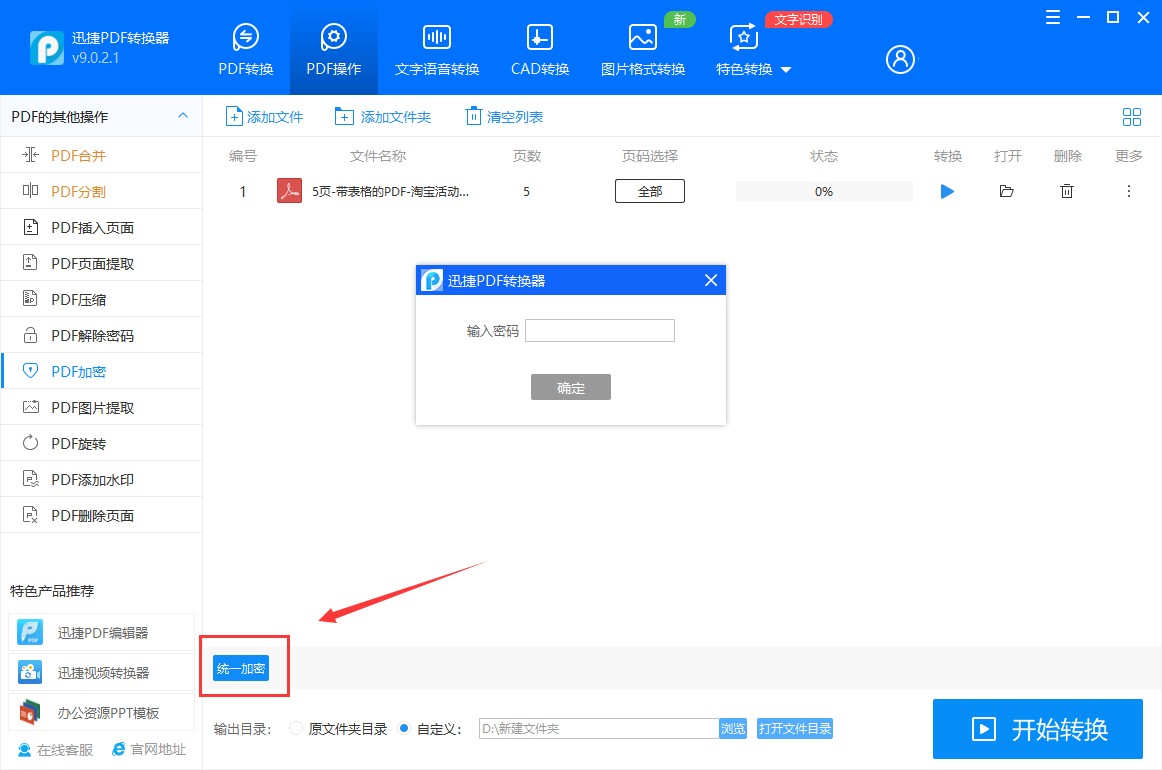The height and width of the screenshot is (770, 1162).
Task: Switch to the PDF转换 tab
Action: coord(245,47)
